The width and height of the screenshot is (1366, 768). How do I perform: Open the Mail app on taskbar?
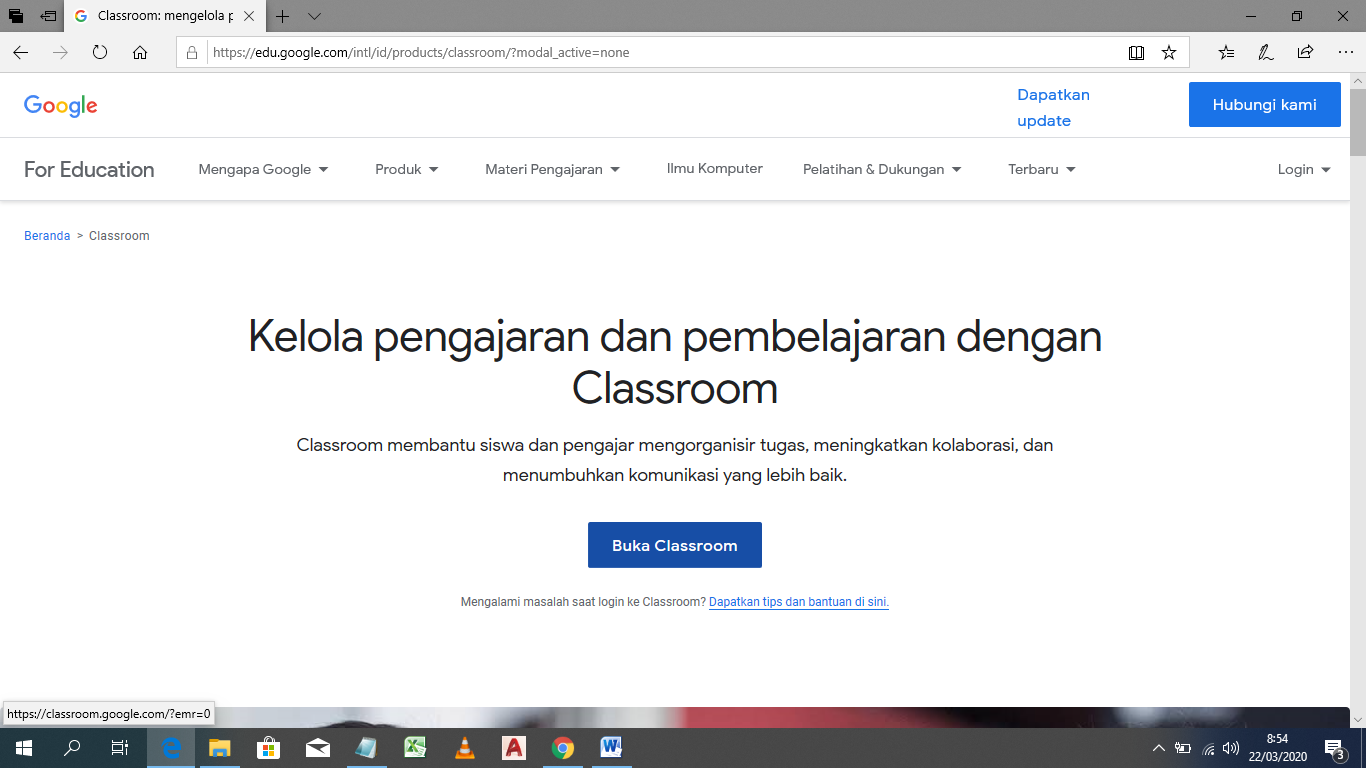317,748
